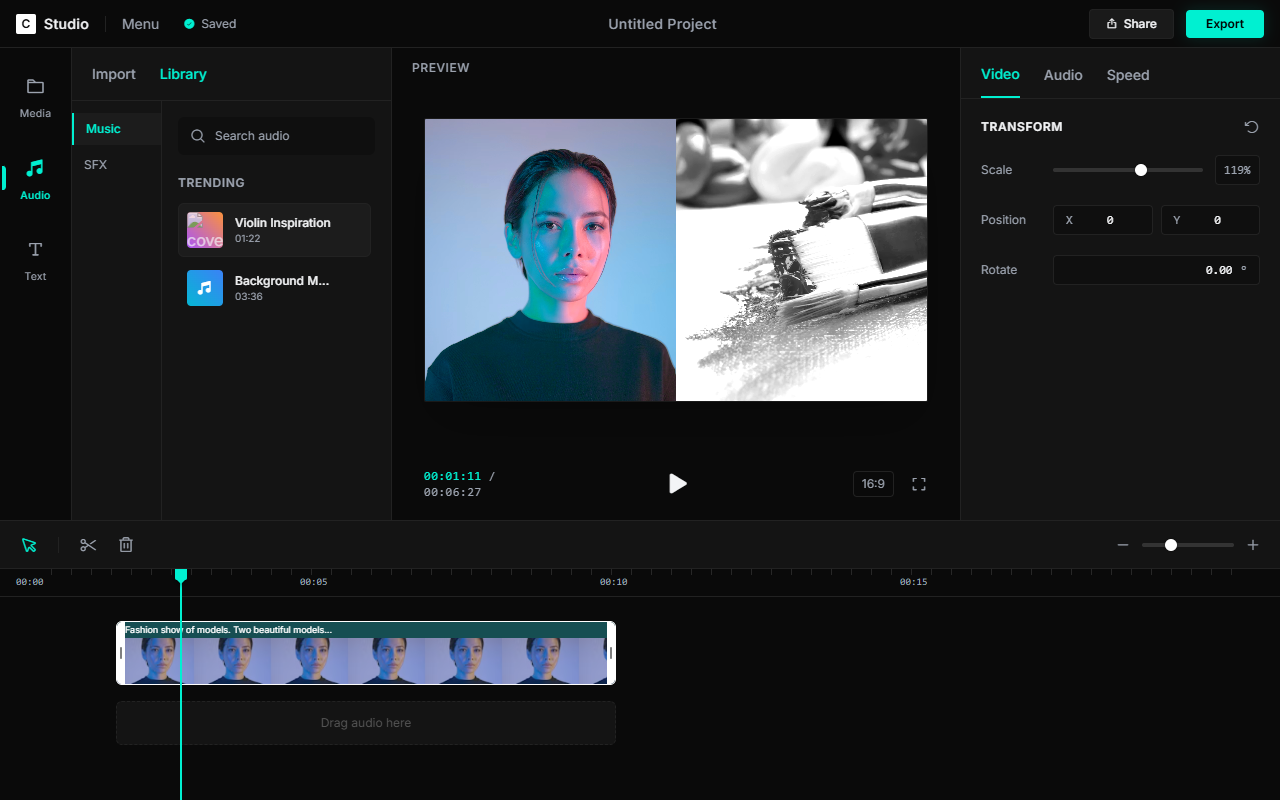Image resolution: width=1280 pixels, height=800 pixels.
Task: Activate the pointer selection tool
Action: [x=29, y=545]
